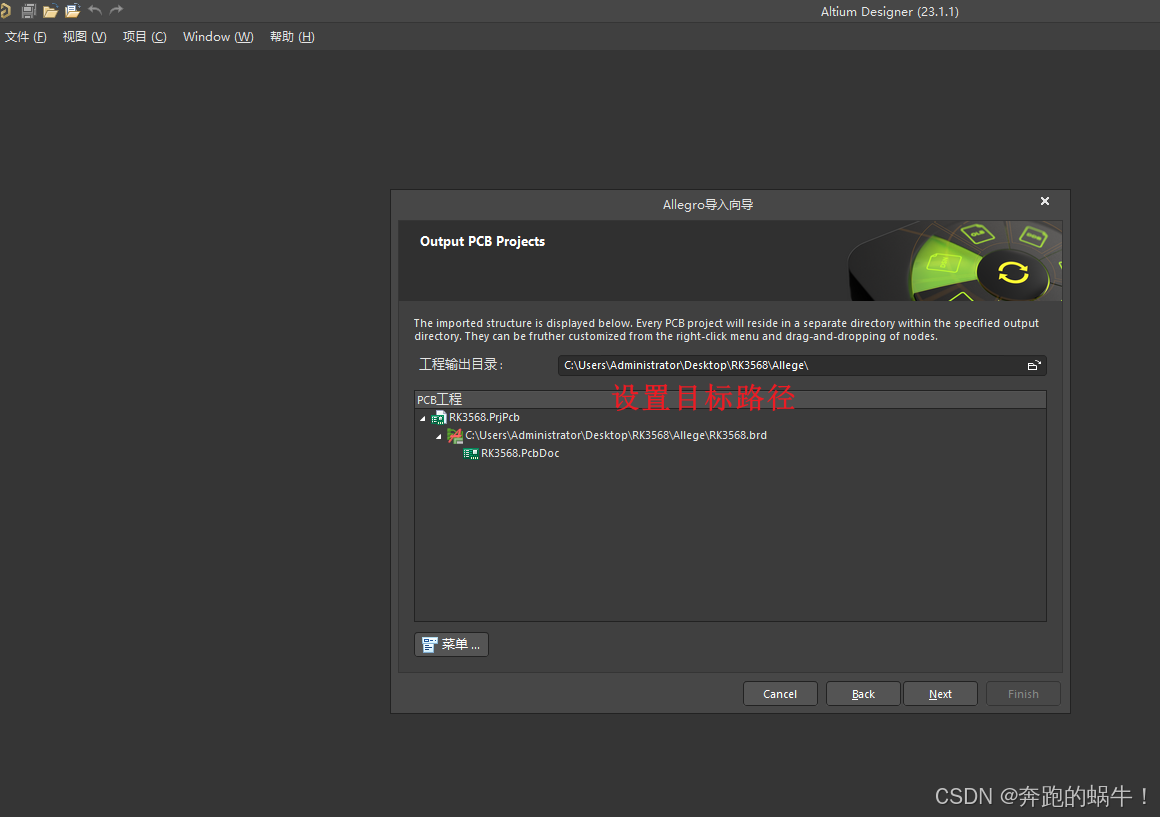This screenshot has width=1160, height=817.
Task: Select RK3568.PrjPcb project row
Action: 730,417
